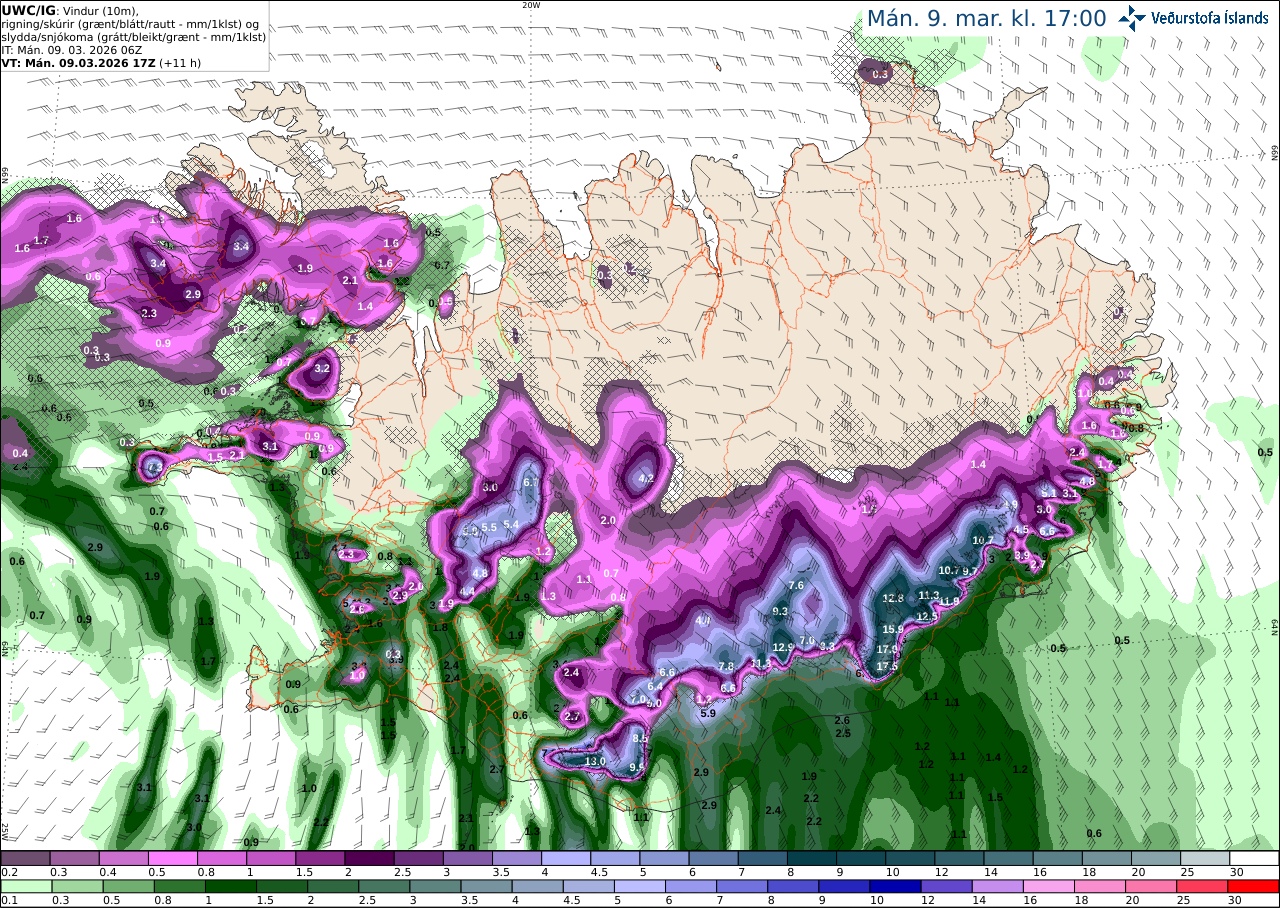This screenshot has height=908, width=1280.
Task: Click the 'UWC/IG: Vindur (10m)' title text
Action: pyautogui.click(x=68, y=10)
